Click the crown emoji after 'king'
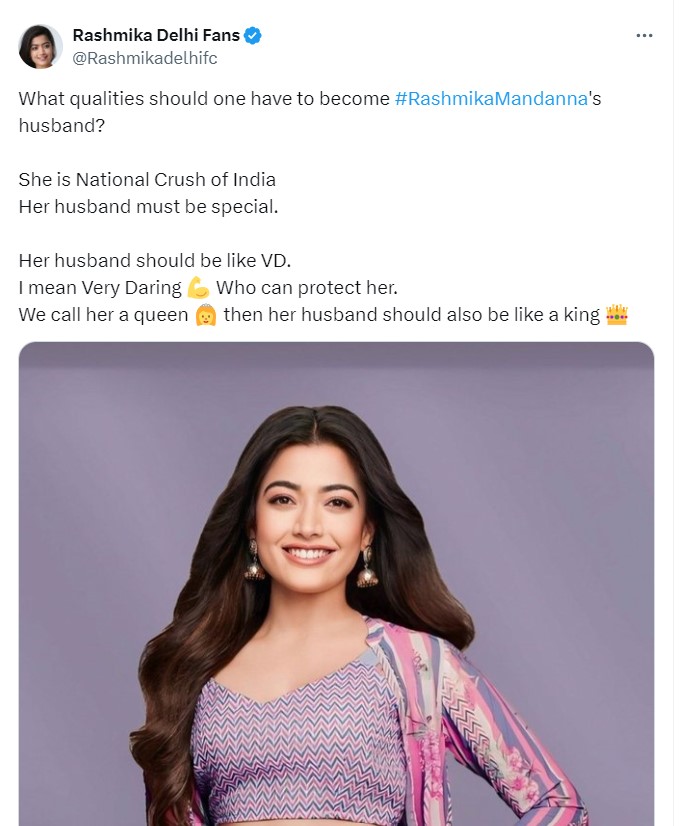 click(x=617, y=316)
